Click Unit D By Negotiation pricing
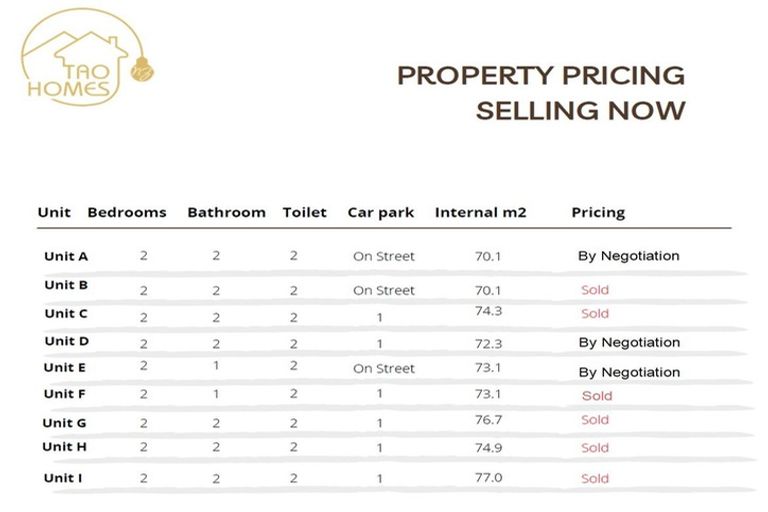Screen dimensions: 768x512 (x=628, y=343)
